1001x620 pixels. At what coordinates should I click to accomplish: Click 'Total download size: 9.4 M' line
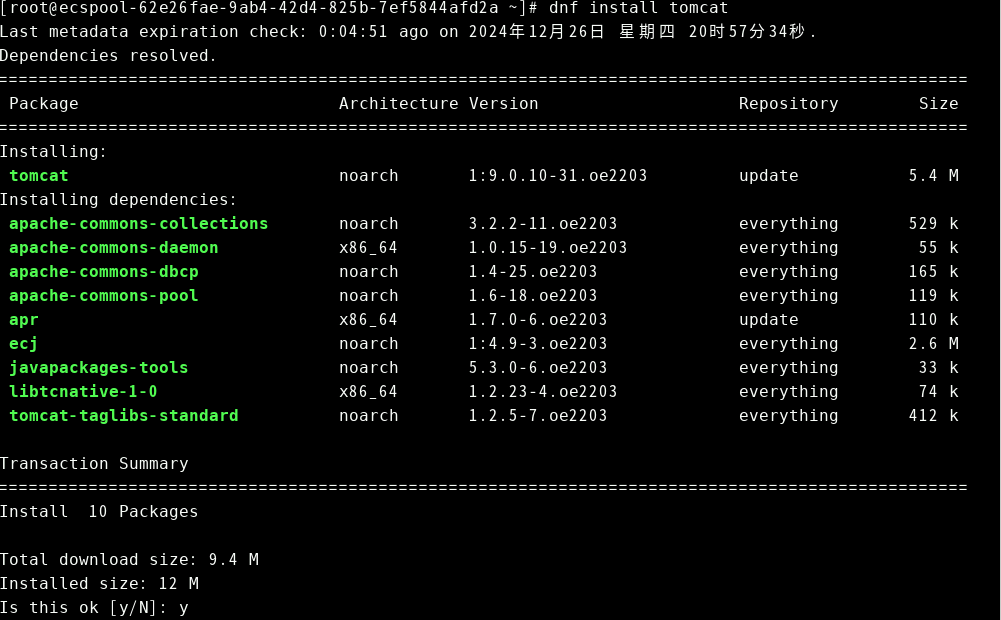coord(129,559)
